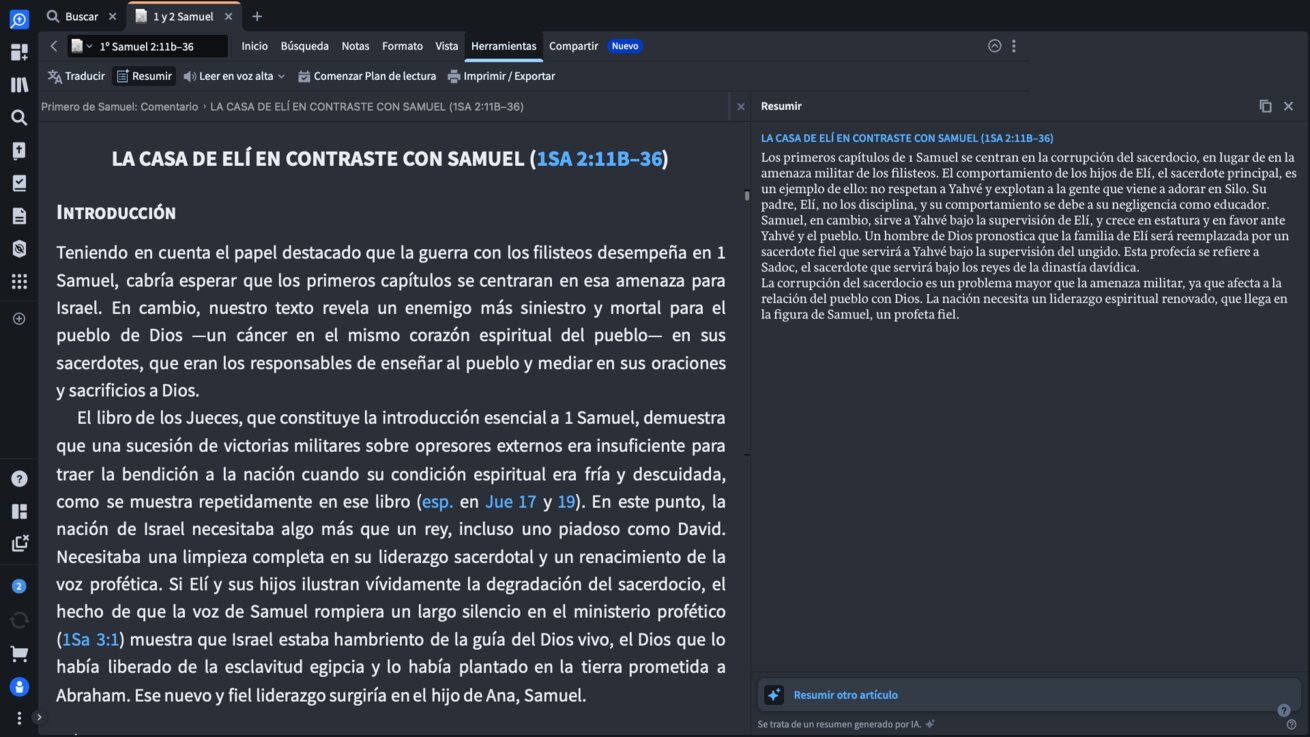1310x737 pixels.
Task: Open the Vista menu
Action: click(447, 46)
